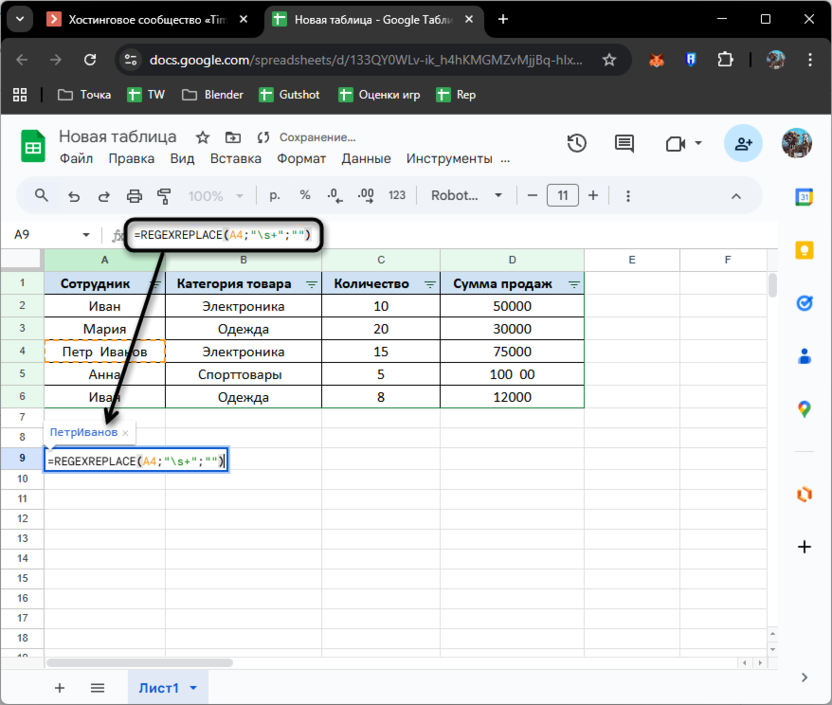Open filter for Сотрудник column

tap(154, 285)
